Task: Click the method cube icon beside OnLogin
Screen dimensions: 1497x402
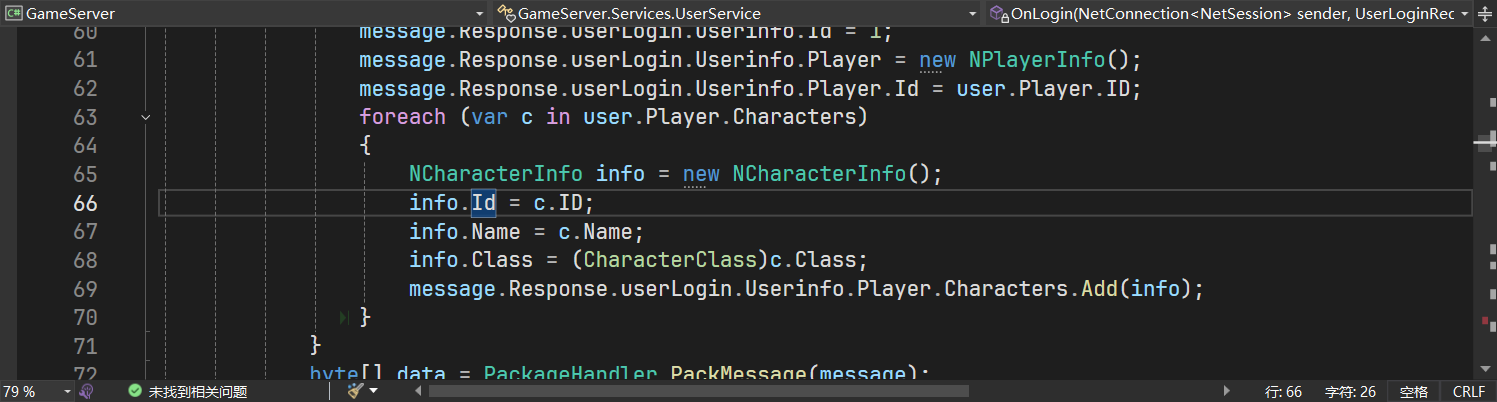Action: tap(998, 13)
